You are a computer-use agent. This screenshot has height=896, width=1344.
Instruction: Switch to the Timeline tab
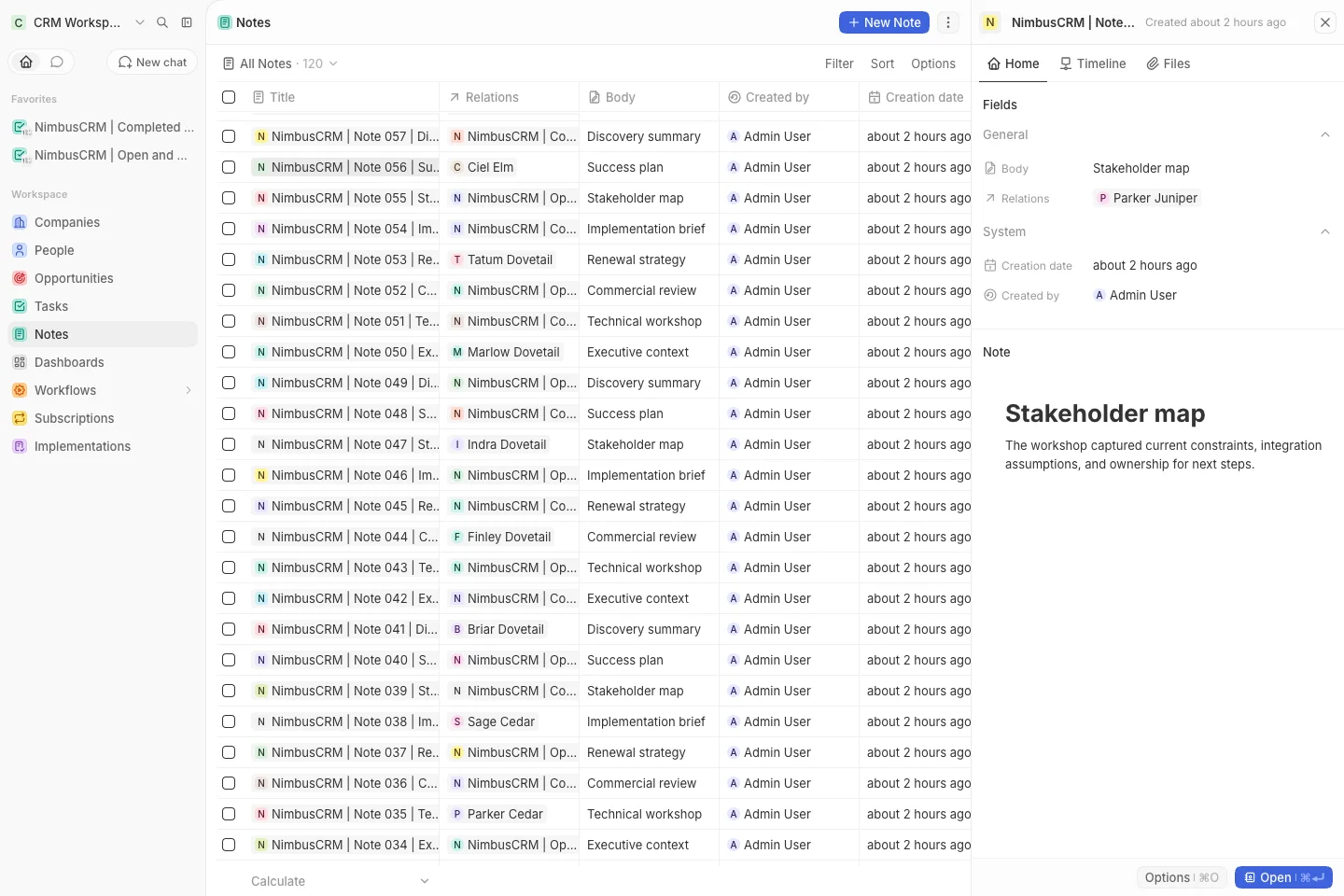[x=1093, y=63]
